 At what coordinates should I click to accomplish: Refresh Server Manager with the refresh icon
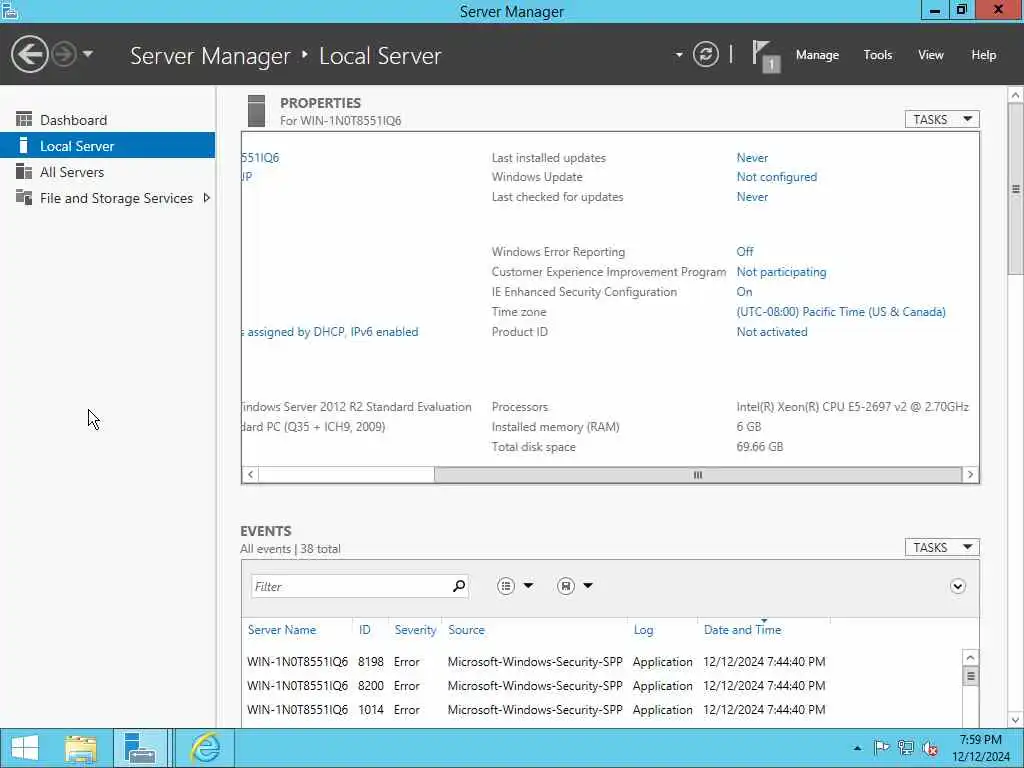coord(705,54)
